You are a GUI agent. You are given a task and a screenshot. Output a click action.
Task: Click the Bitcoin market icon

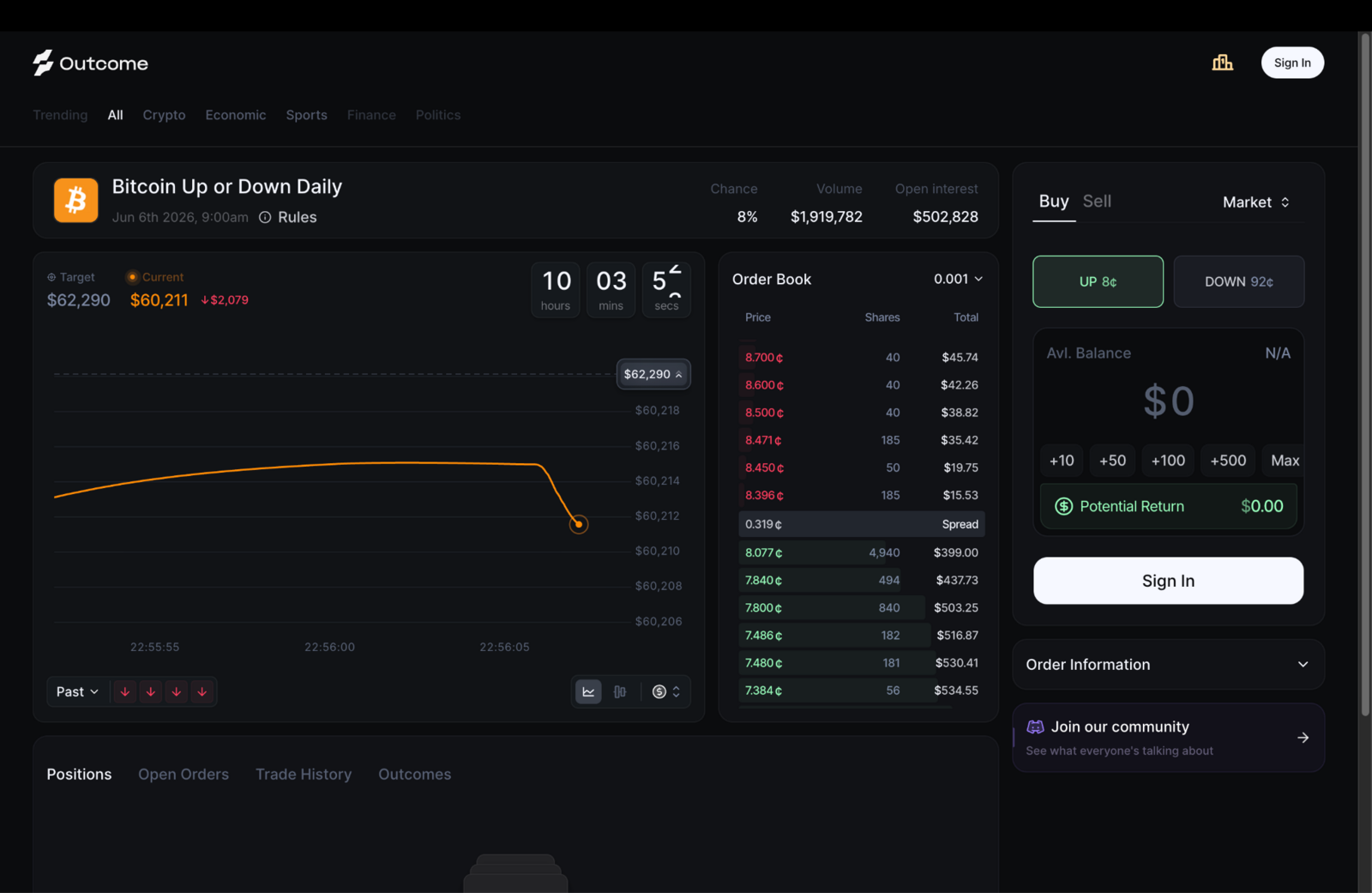[75, 201]
